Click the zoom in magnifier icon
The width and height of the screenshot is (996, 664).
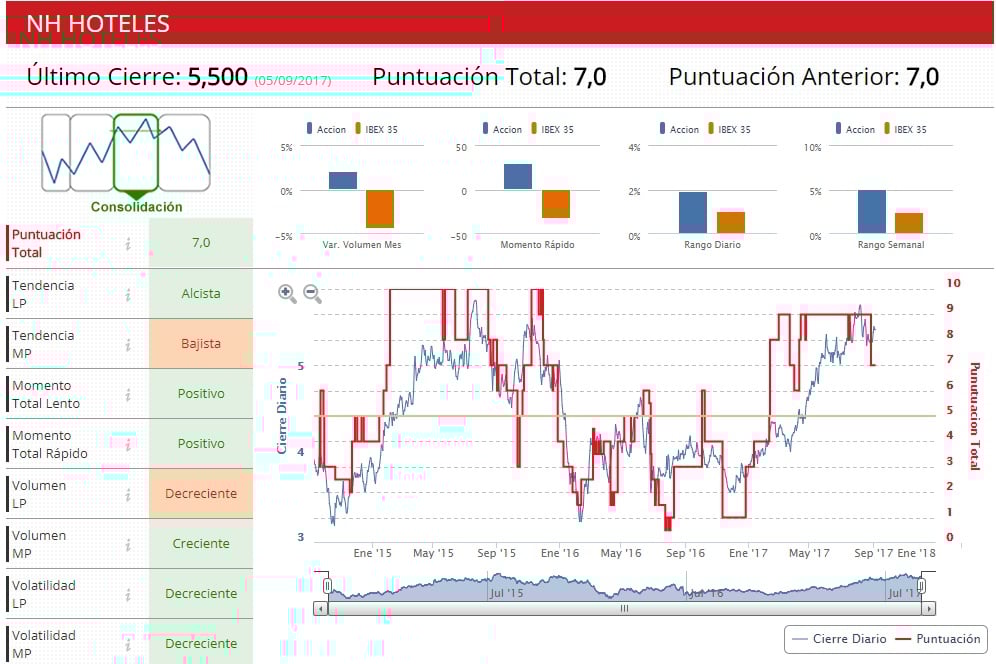tap(287, 294)
